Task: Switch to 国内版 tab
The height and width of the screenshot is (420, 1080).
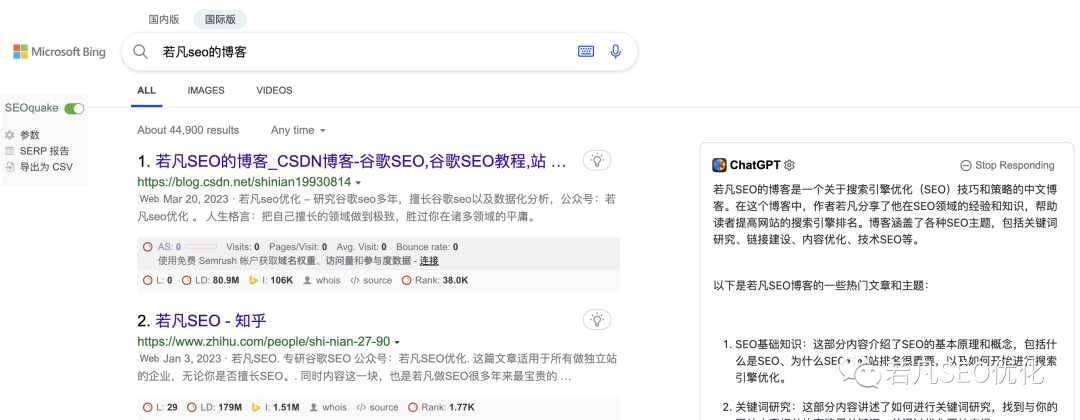Action: [x=164, y=19]
